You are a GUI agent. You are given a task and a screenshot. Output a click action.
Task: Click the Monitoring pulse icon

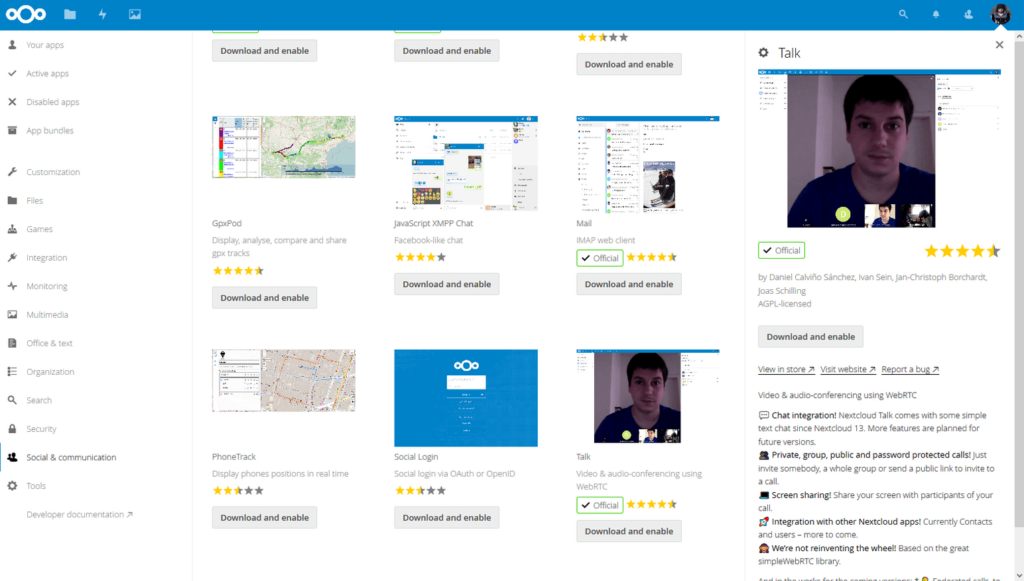pos(12,286)
